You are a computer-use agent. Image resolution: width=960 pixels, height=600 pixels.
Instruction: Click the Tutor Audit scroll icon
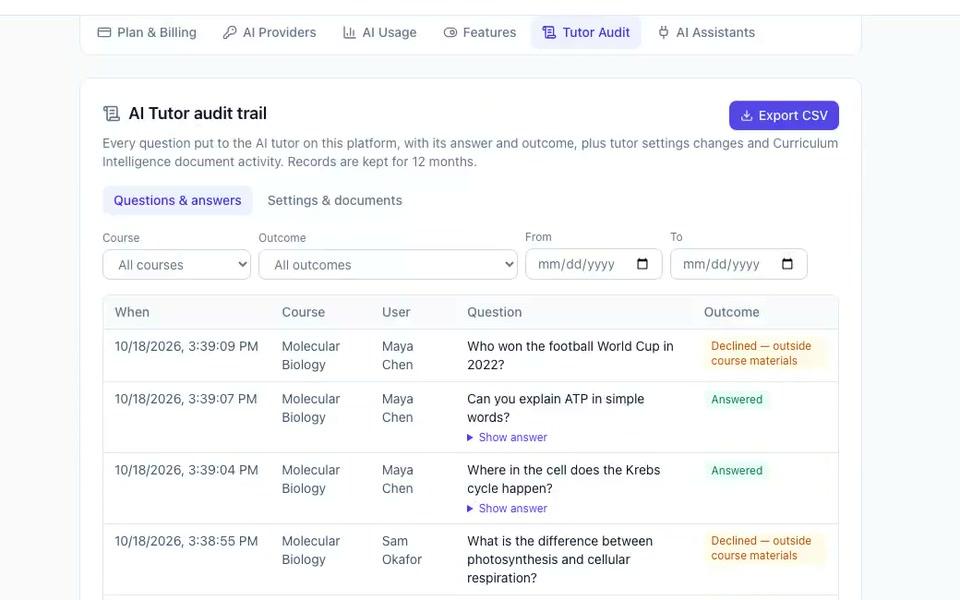[x=549, y=32]
